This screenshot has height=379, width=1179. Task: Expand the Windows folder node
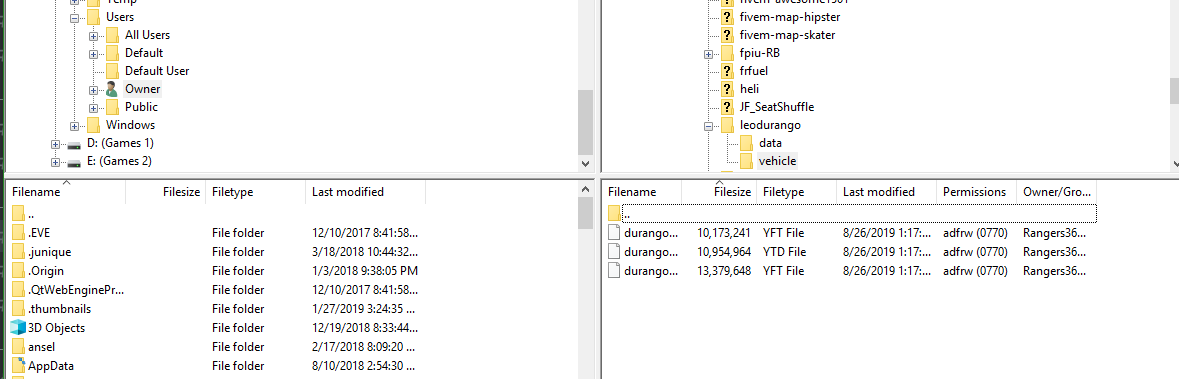tap(74, 125)
